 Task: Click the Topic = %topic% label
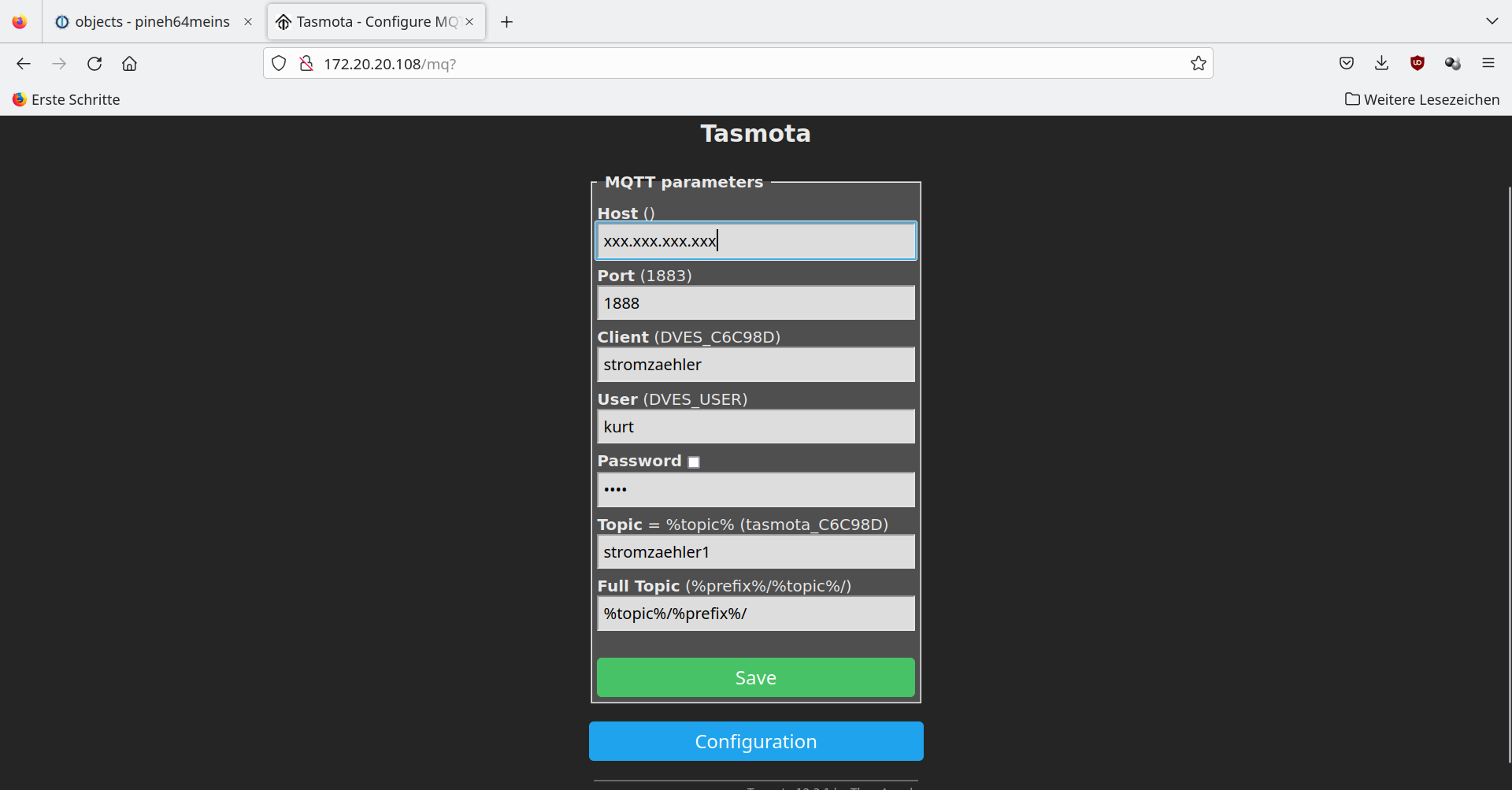[743, 525]
